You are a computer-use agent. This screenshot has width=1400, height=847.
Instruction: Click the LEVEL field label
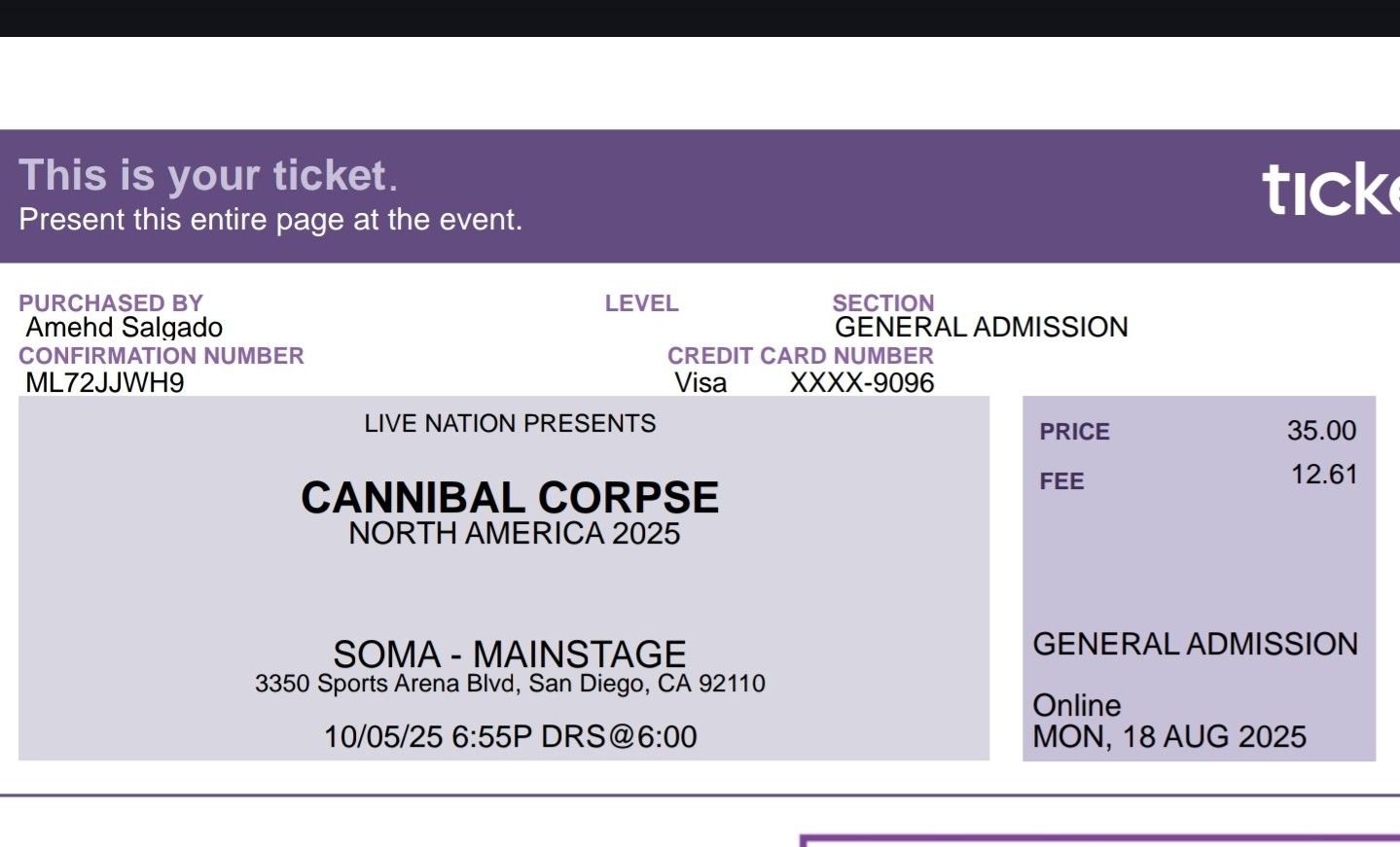[641, 303]
